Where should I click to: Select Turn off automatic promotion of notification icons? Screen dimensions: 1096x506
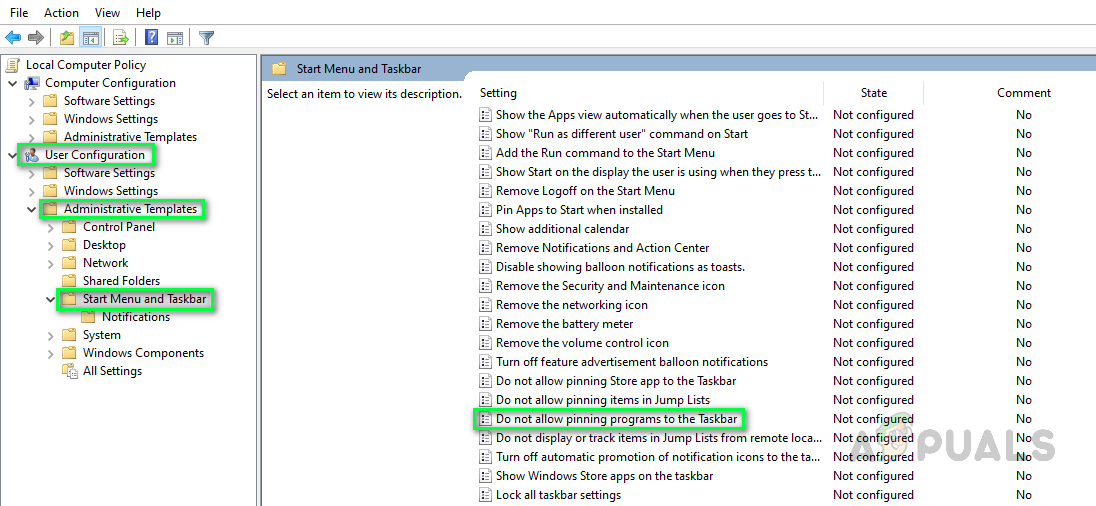coord(658,457)
